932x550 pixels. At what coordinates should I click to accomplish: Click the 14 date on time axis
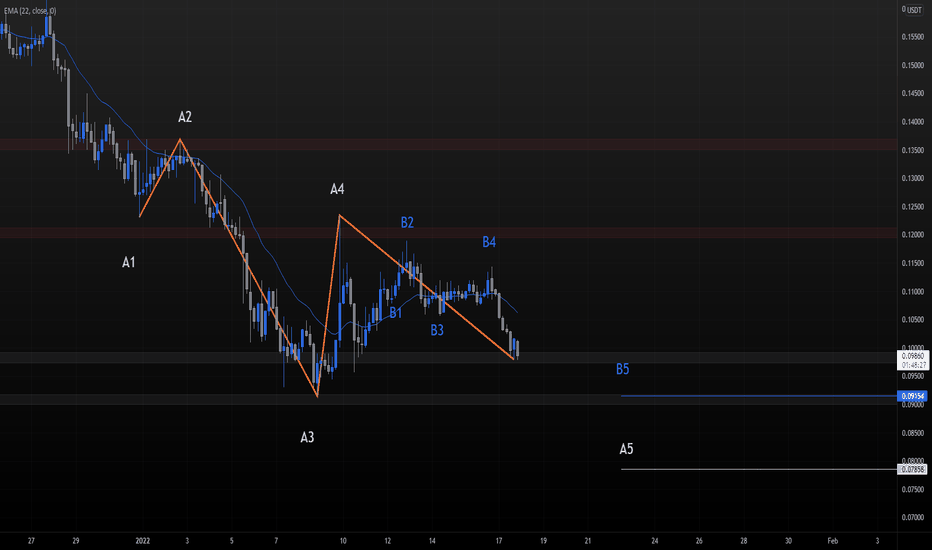click(x=432, y=541)
